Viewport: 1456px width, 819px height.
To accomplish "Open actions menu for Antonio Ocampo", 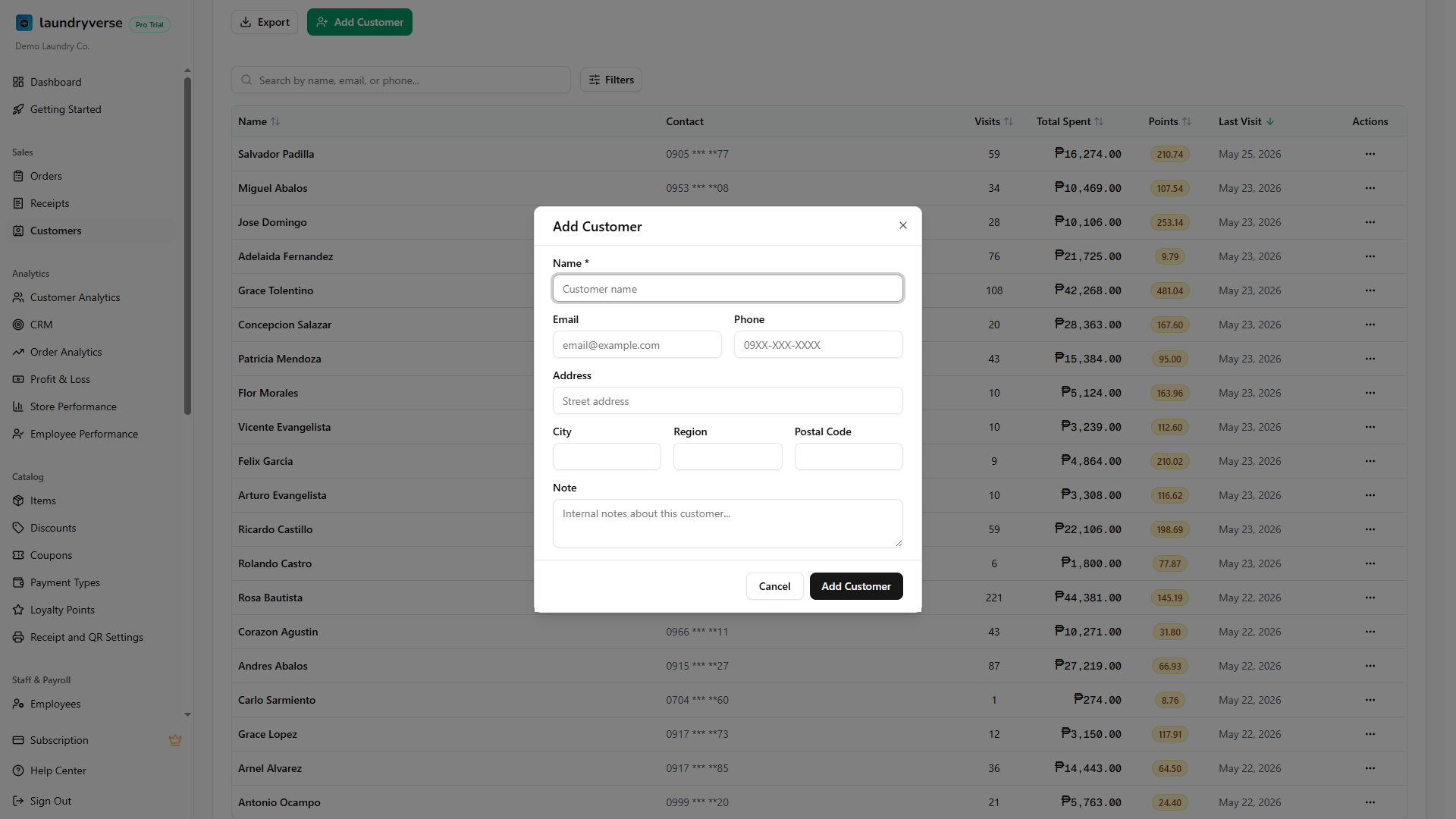I will [x=1370, y=802].
